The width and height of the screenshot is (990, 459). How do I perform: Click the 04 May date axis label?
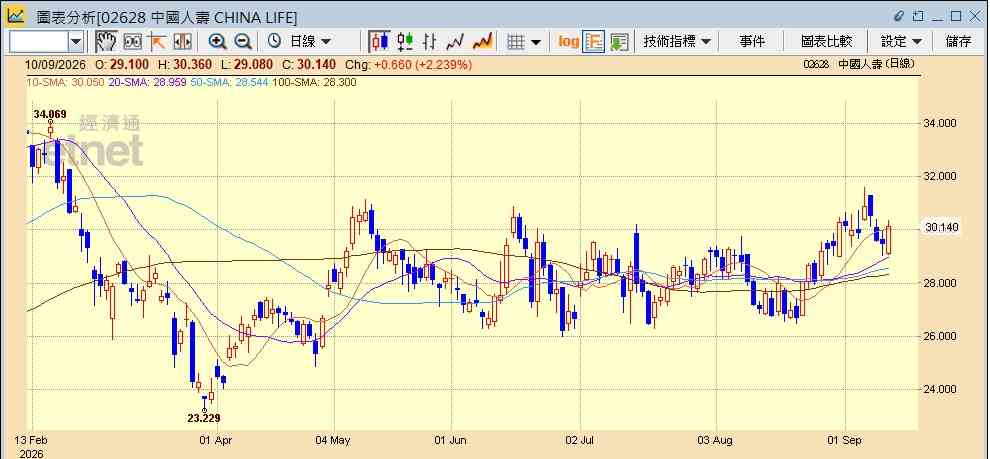tap(334, 439)
